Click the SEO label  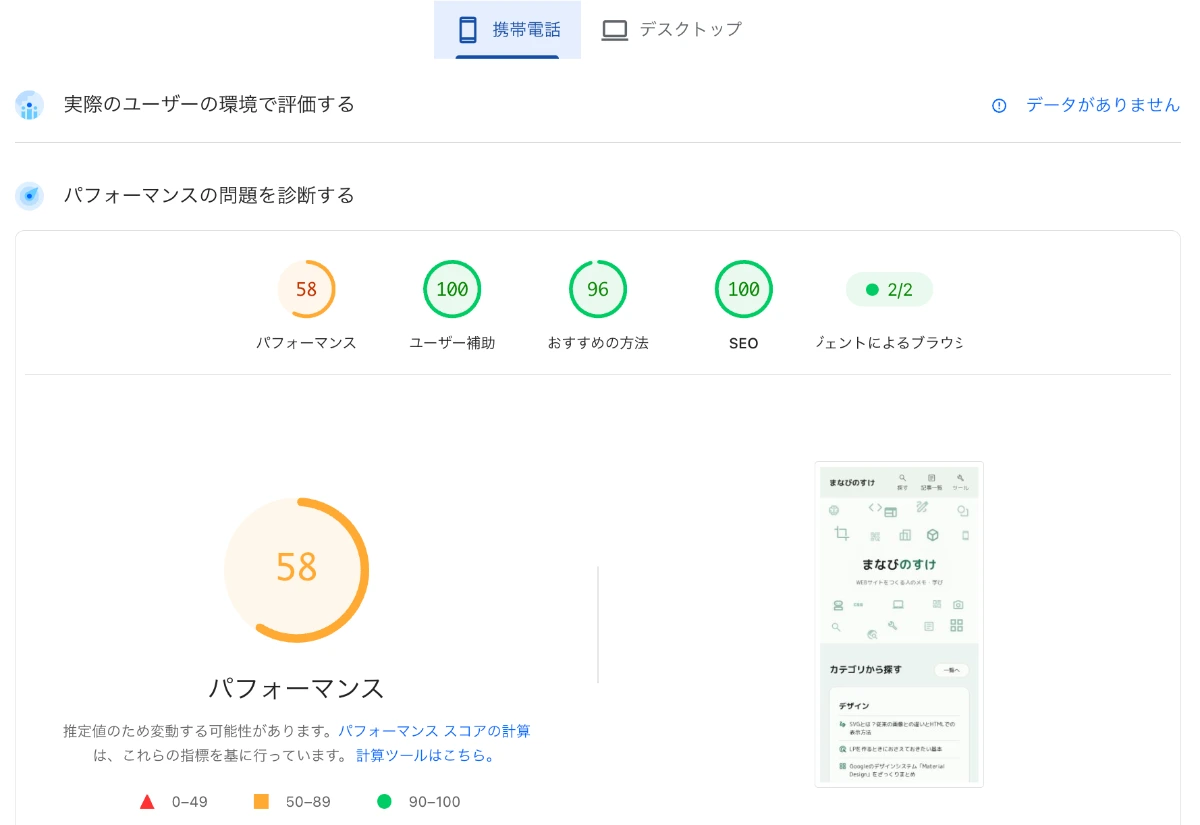click(x=744, y=343)
